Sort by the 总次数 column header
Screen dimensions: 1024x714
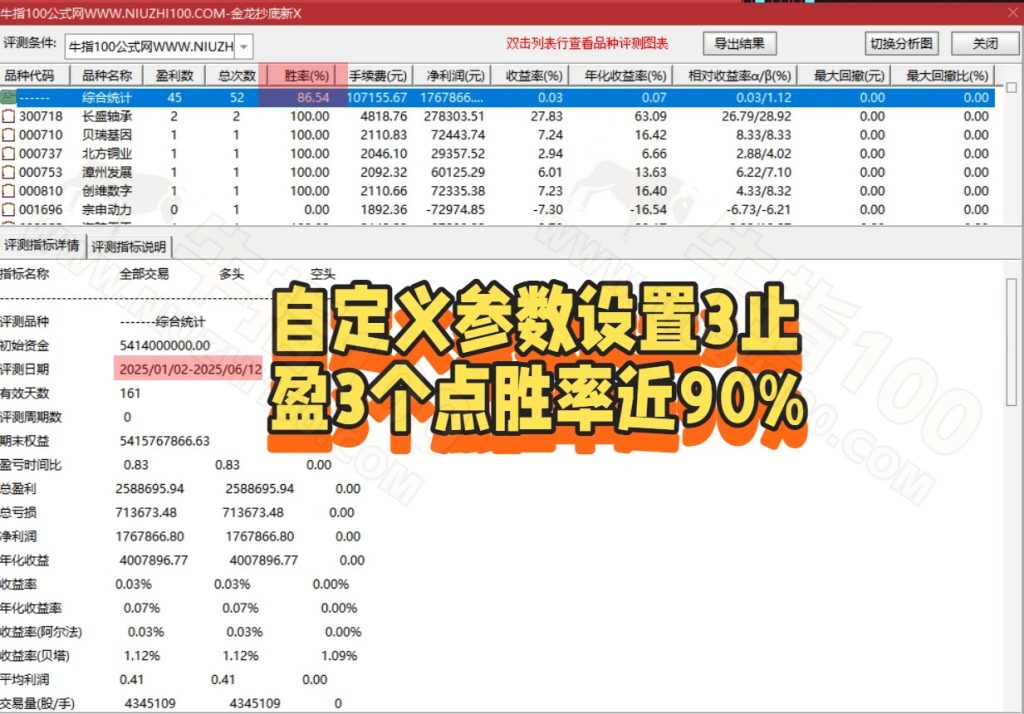point(236,76)
